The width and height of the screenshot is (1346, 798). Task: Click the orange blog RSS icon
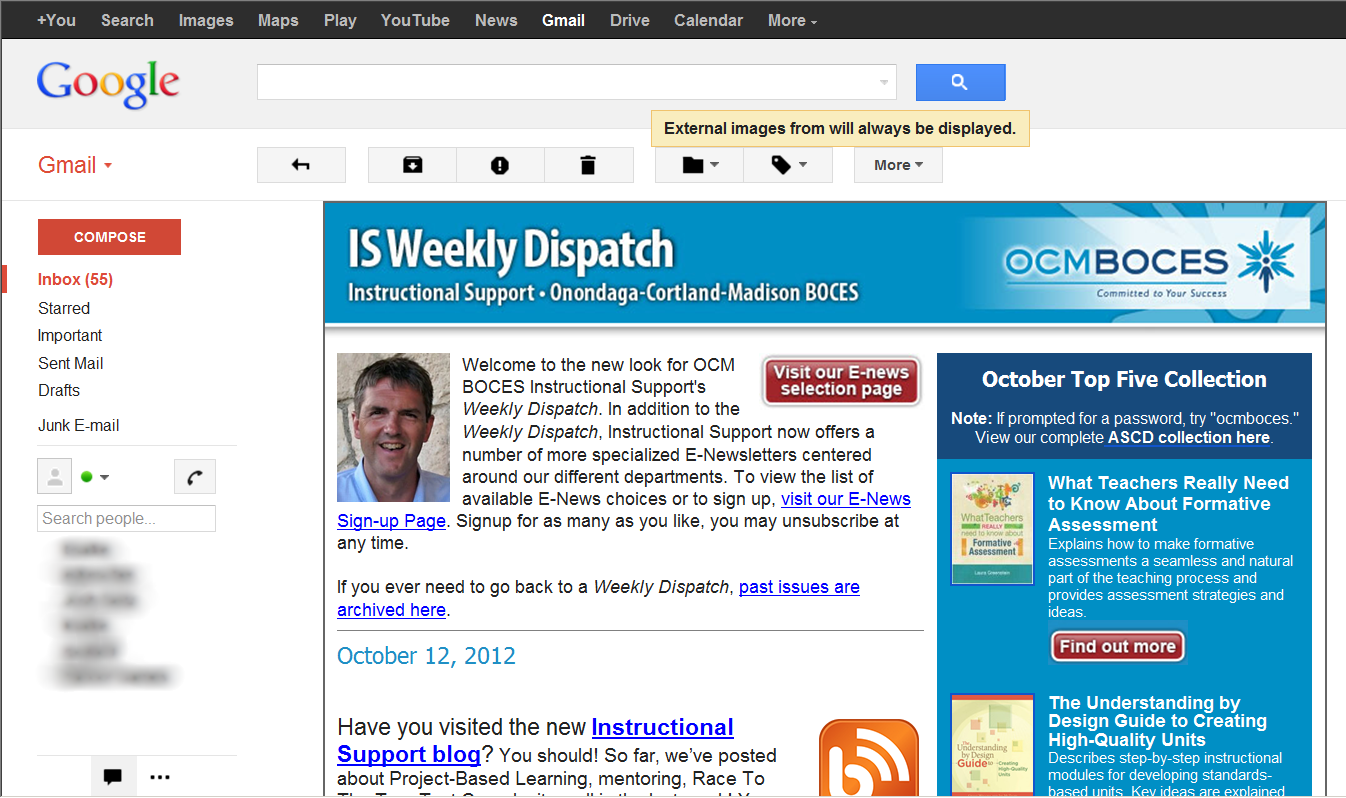pos(868,758)
